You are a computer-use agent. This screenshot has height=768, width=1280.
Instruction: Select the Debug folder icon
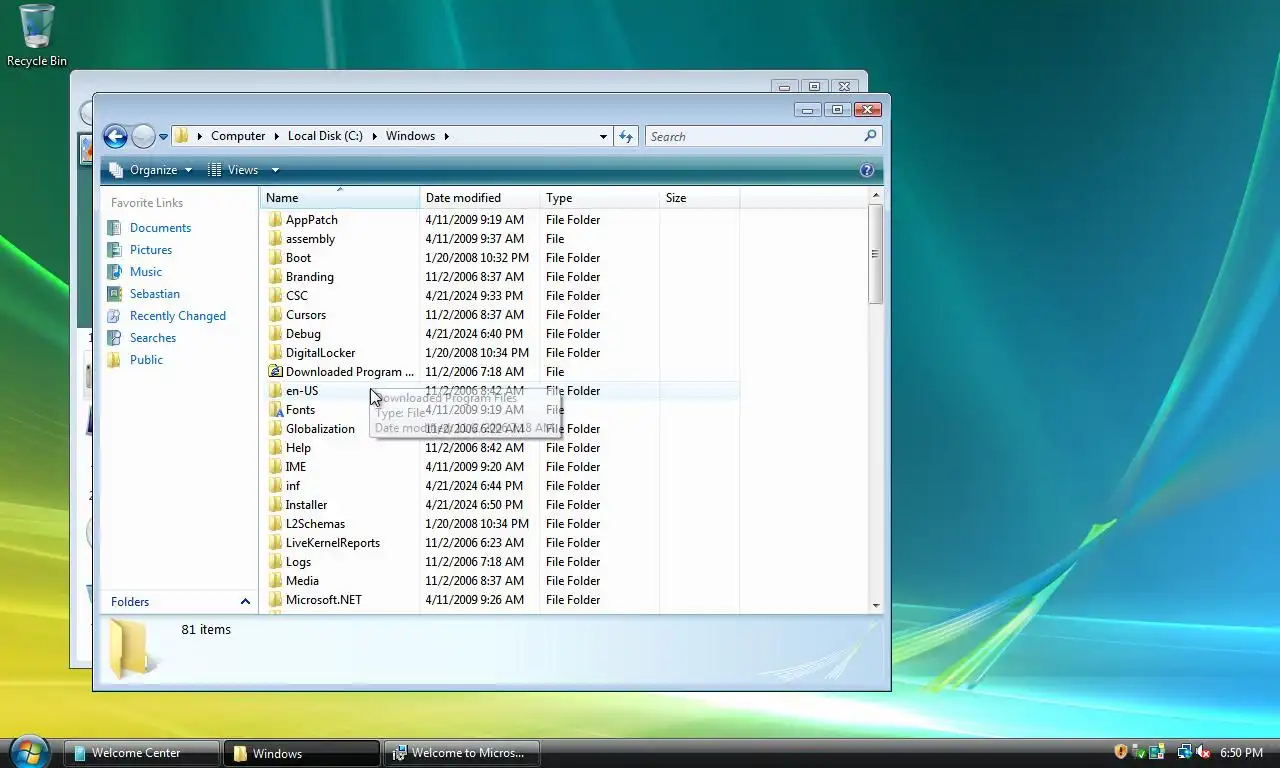pyautogui.click(x=276, y=334)
